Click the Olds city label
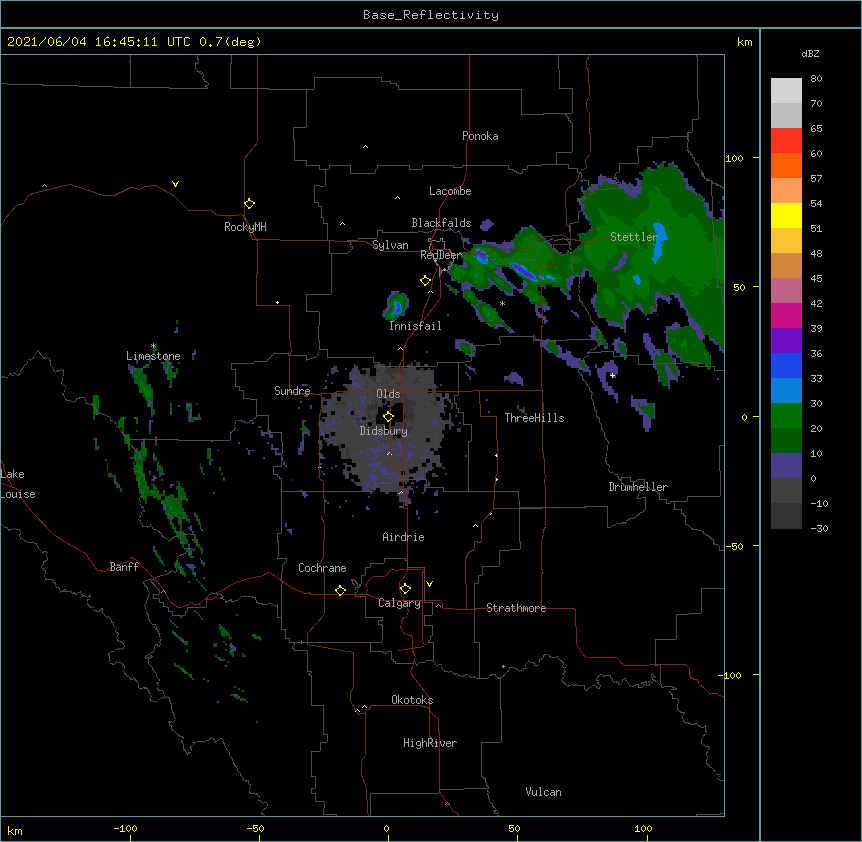862x842 pixels. [x=388, y=394]
